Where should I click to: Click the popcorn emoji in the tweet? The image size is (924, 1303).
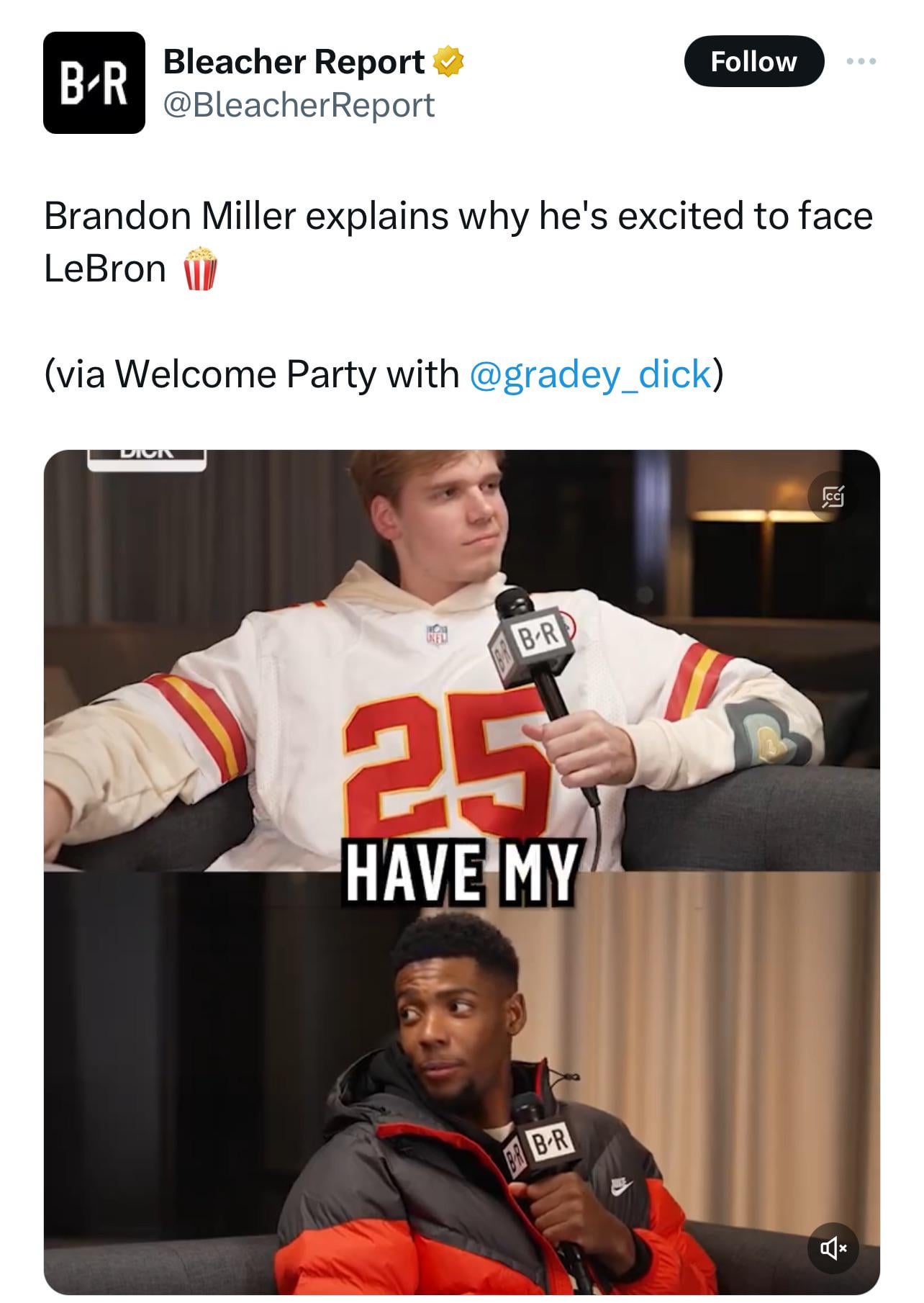pos(199,269)
